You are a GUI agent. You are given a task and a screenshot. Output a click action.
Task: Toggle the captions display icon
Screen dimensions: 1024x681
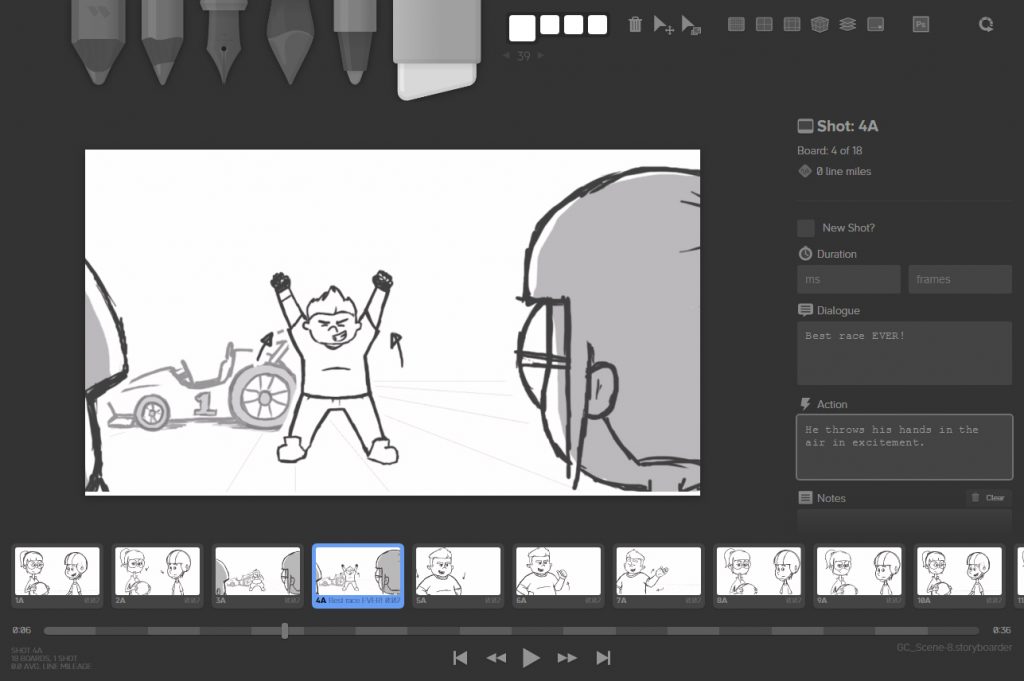pos(876,25)
